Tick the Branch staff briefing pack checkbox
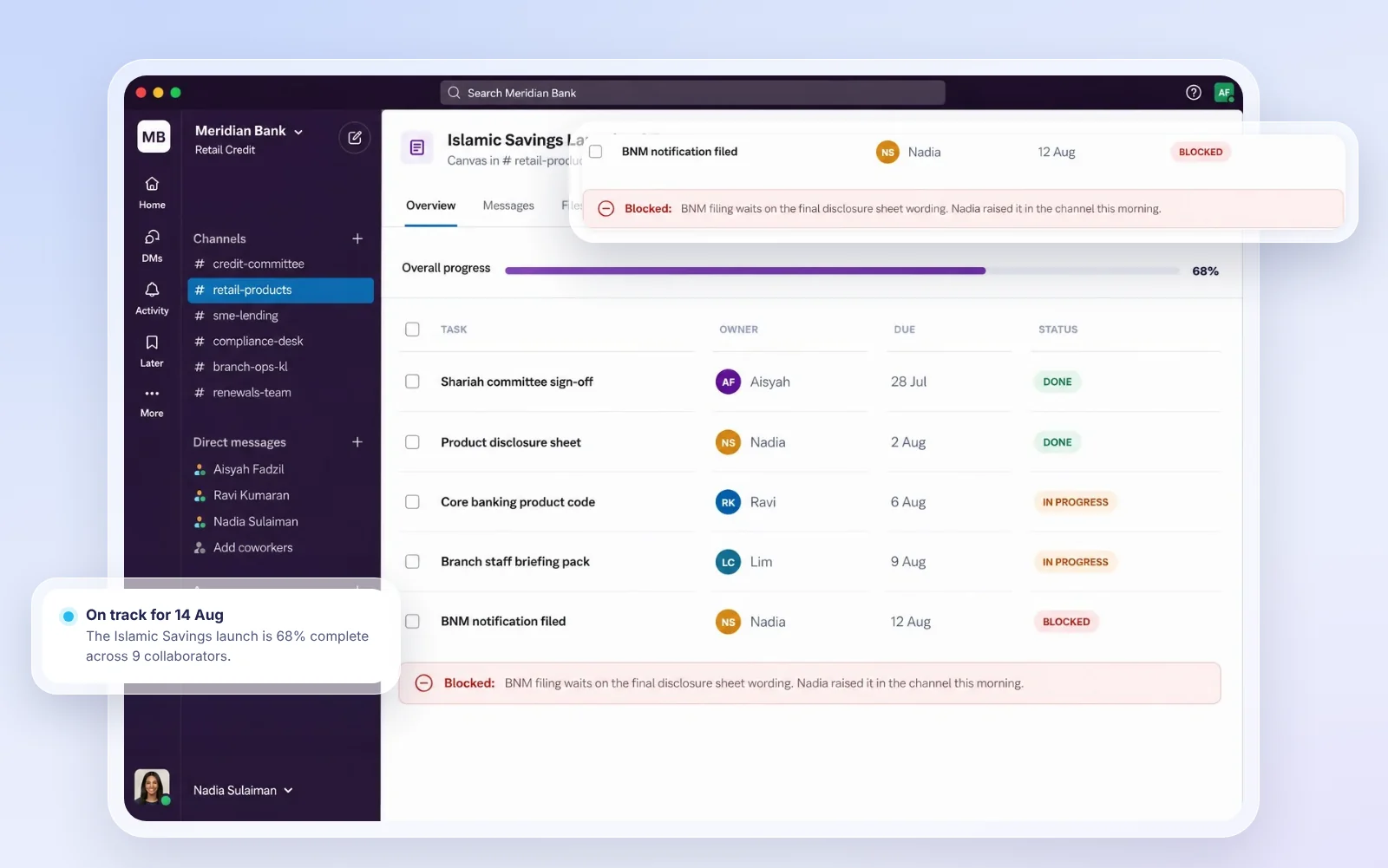The width and height of the screenshot is (1388, 868). 412,562
